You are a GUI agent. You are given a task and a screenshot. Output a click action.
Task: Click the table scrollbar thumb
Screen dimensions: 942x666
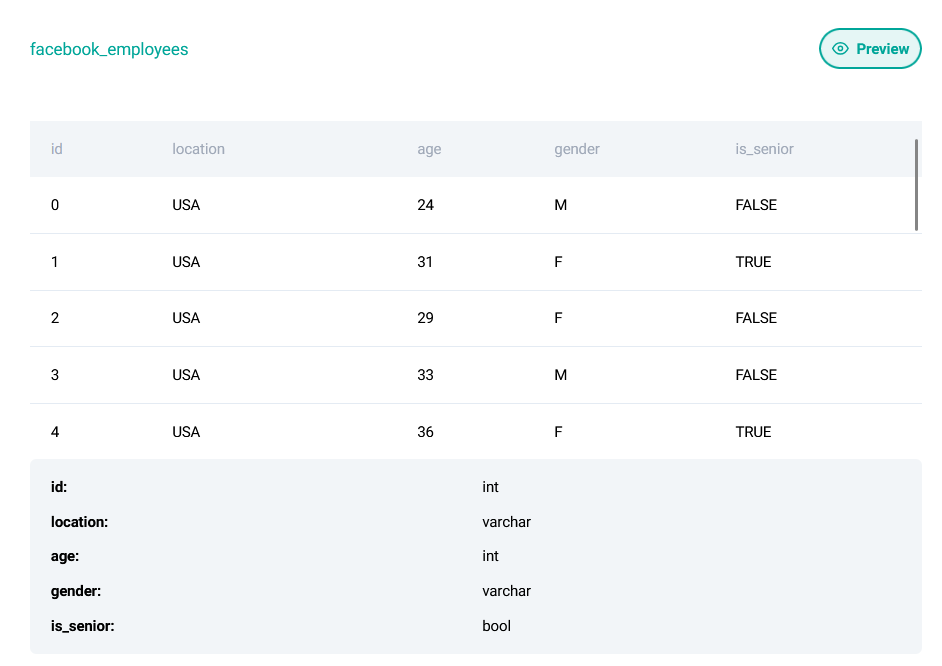(916, 185)
